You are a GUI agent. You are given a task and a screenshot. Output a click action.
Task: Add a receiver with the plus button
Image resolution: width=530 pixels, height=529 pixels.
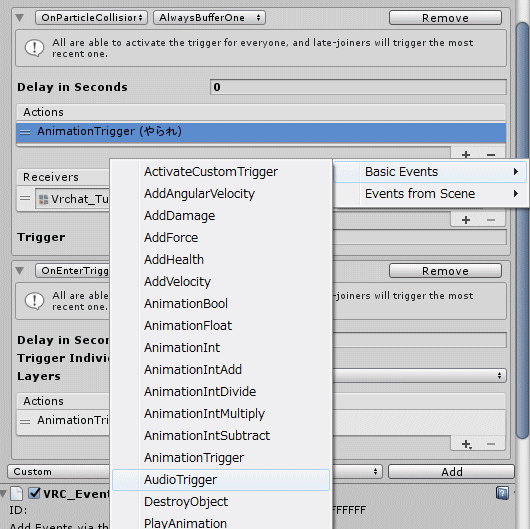coord(466,220)
